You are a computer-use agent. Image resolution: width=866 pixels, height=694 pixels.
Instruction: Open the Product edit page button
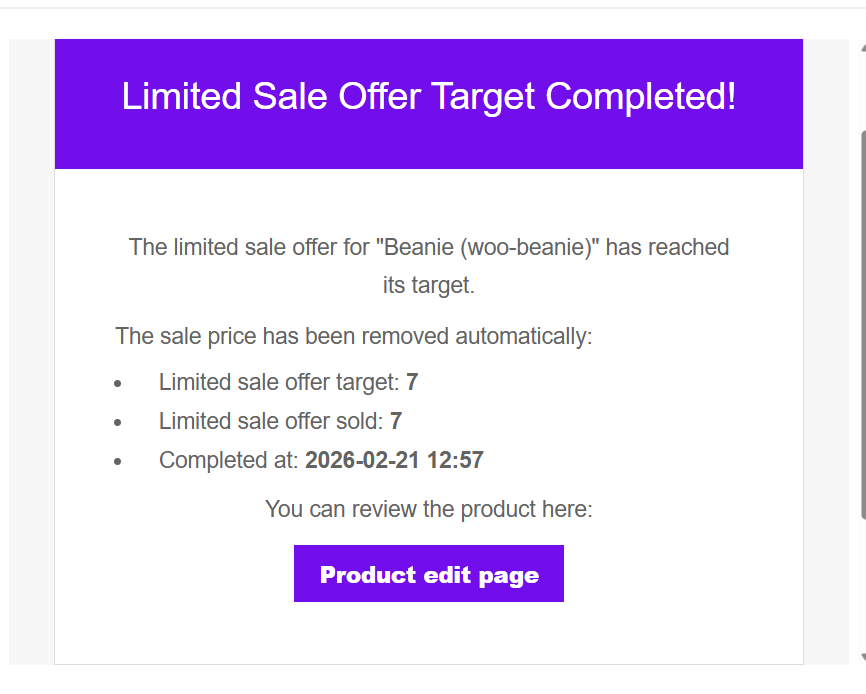[429, 574]
